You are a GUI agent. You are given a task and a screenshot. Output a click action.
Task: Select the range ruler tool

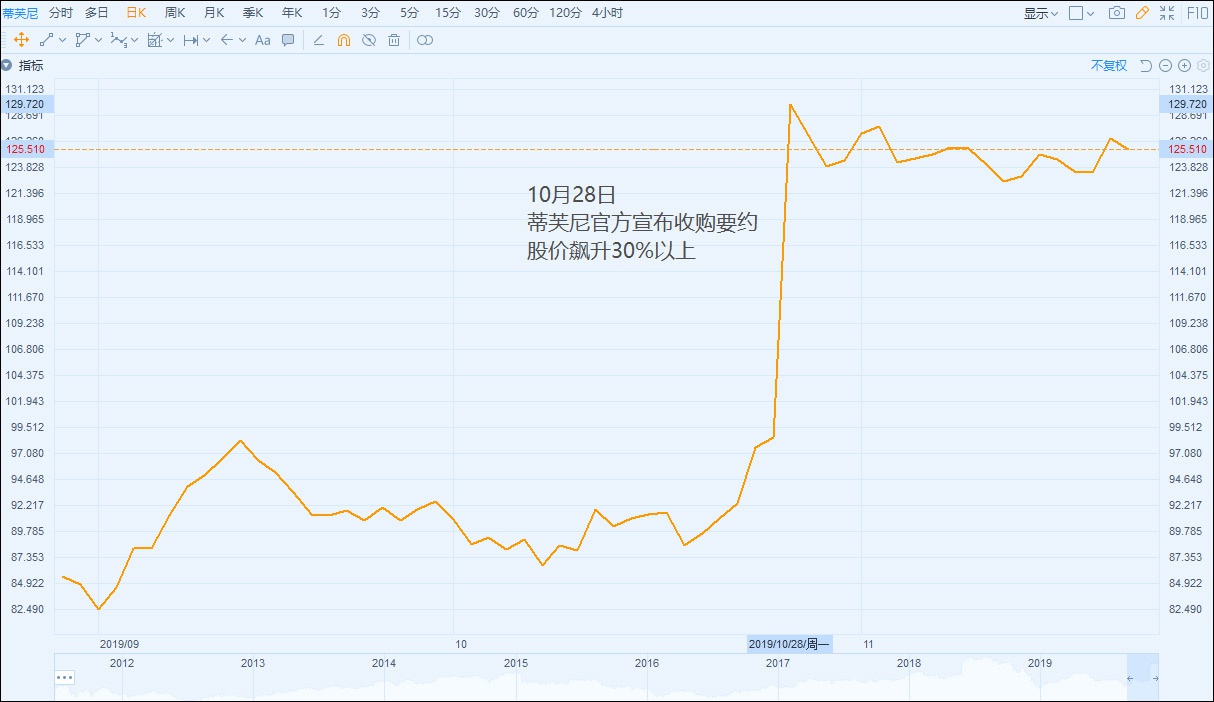tap(190, 40)
